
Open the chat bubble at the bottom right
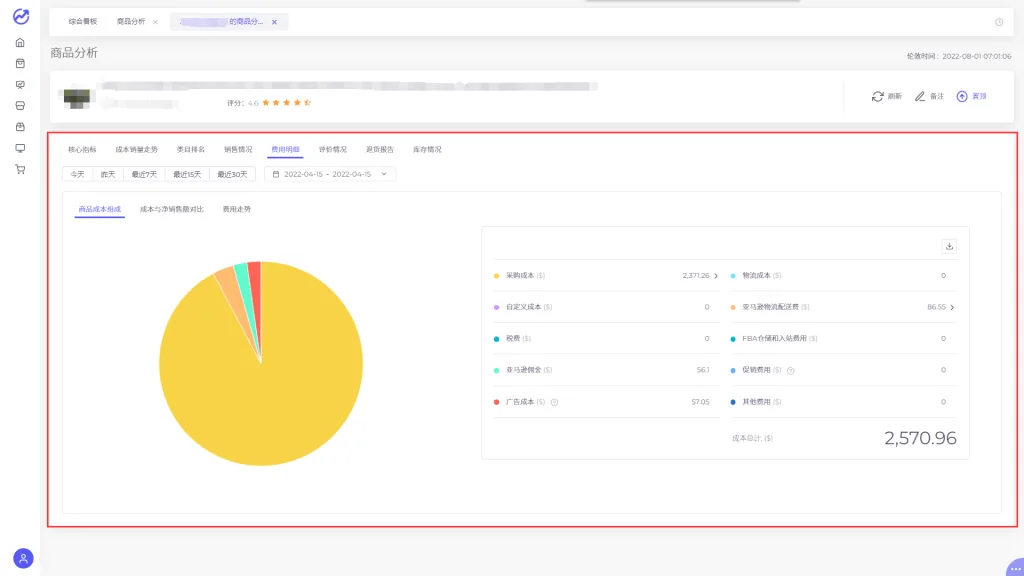(1014, 568)
